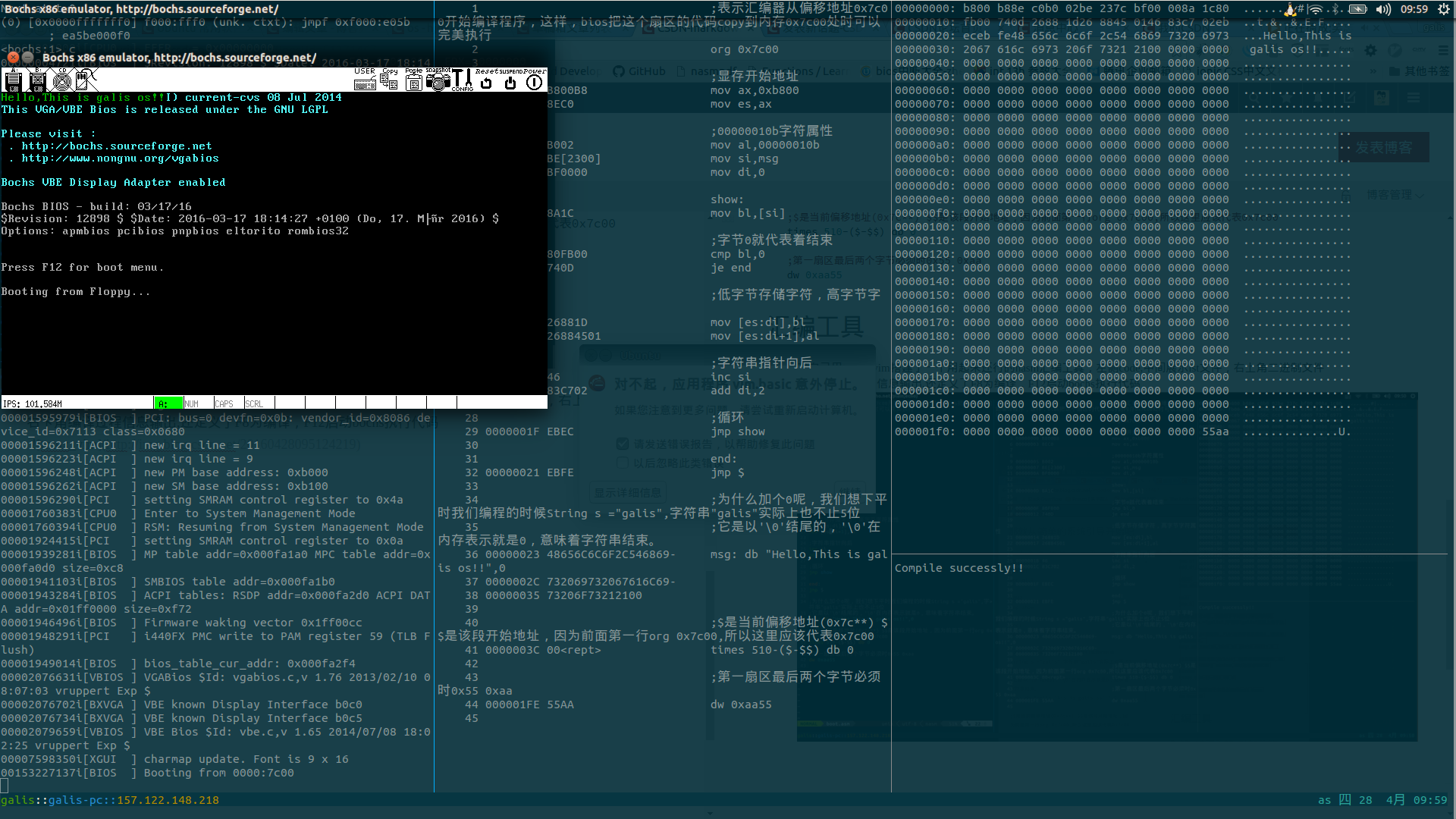Toggle mouse capture icon in the Bochs toolbar
Screen dimensions: 1456x819
(86, 80)
